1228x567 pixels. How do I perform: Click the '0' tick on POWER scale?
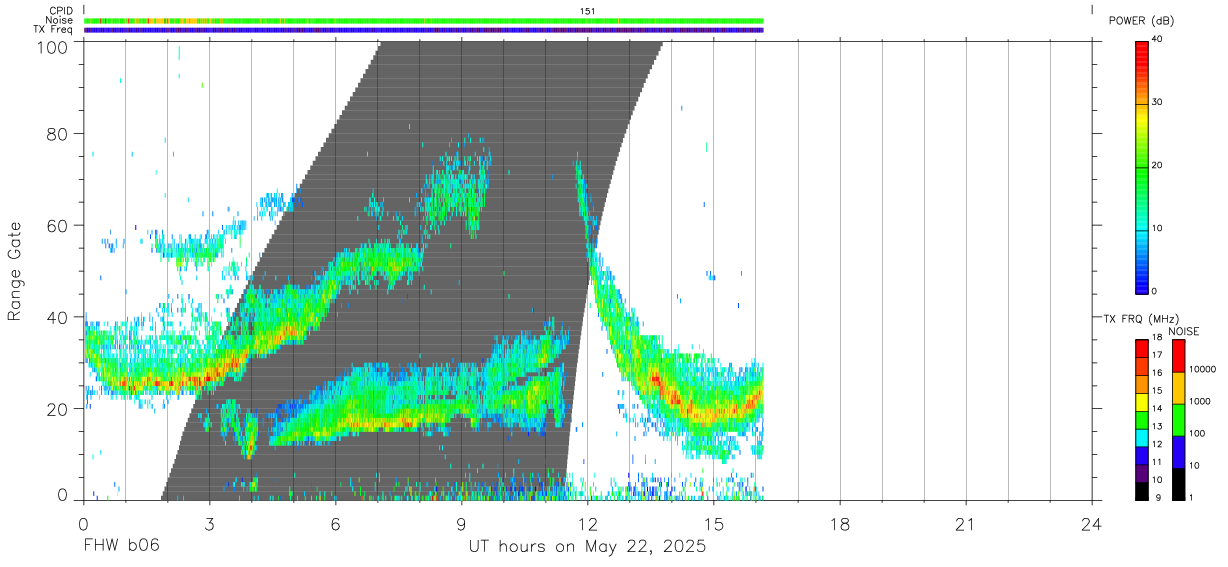pos(1155,292)
